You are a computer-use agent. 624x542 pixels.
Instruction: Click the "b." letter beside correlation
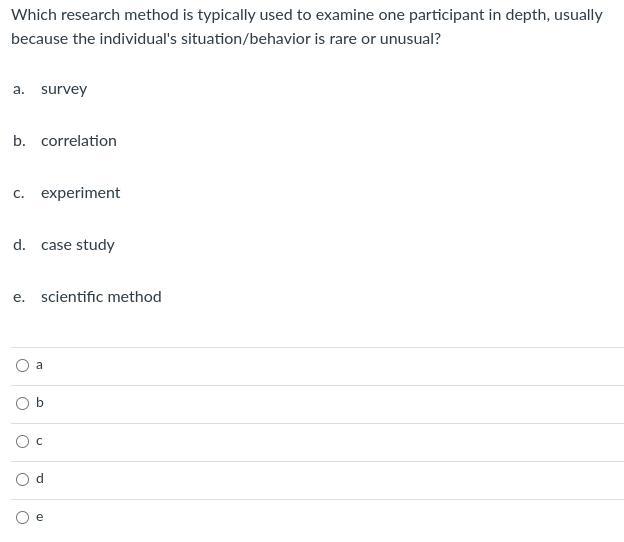(x=19, y=141)
